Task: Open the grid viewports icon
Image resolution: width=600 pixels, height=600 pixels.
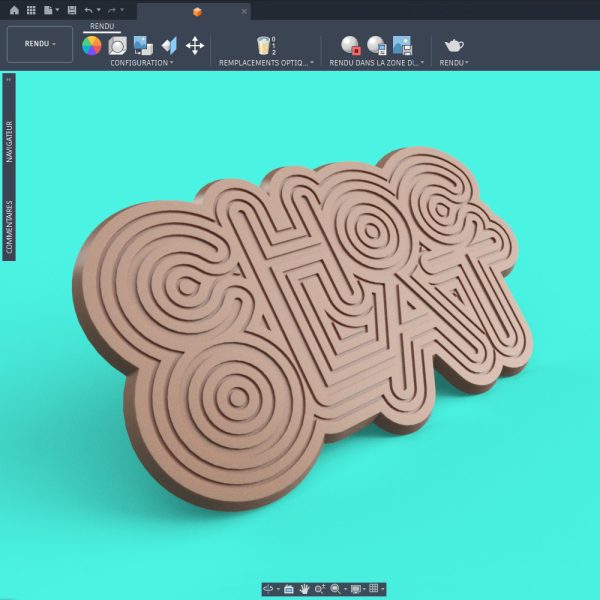Action: 374,589
